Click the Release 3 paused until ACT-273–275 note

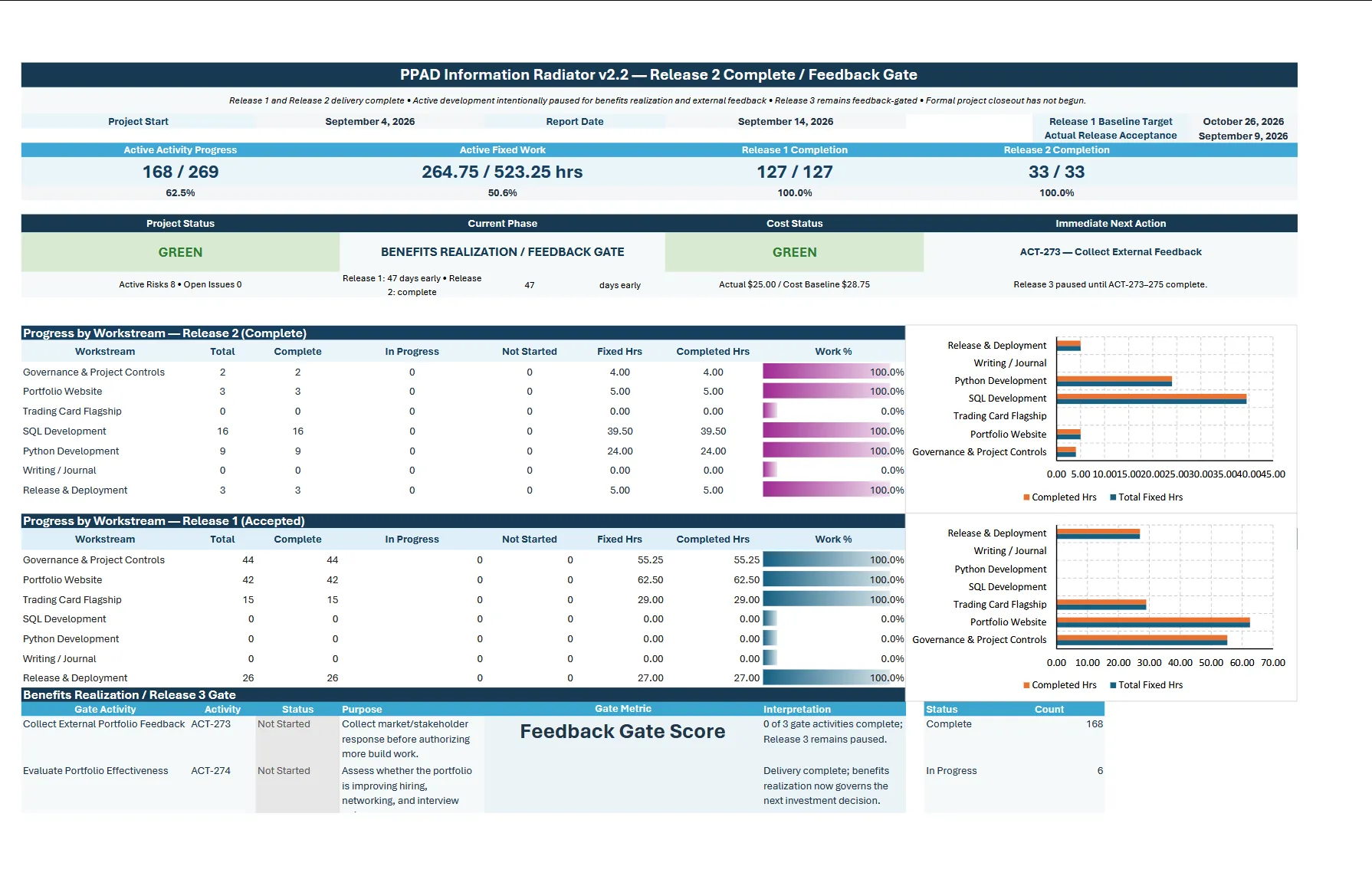(1110, 284)
